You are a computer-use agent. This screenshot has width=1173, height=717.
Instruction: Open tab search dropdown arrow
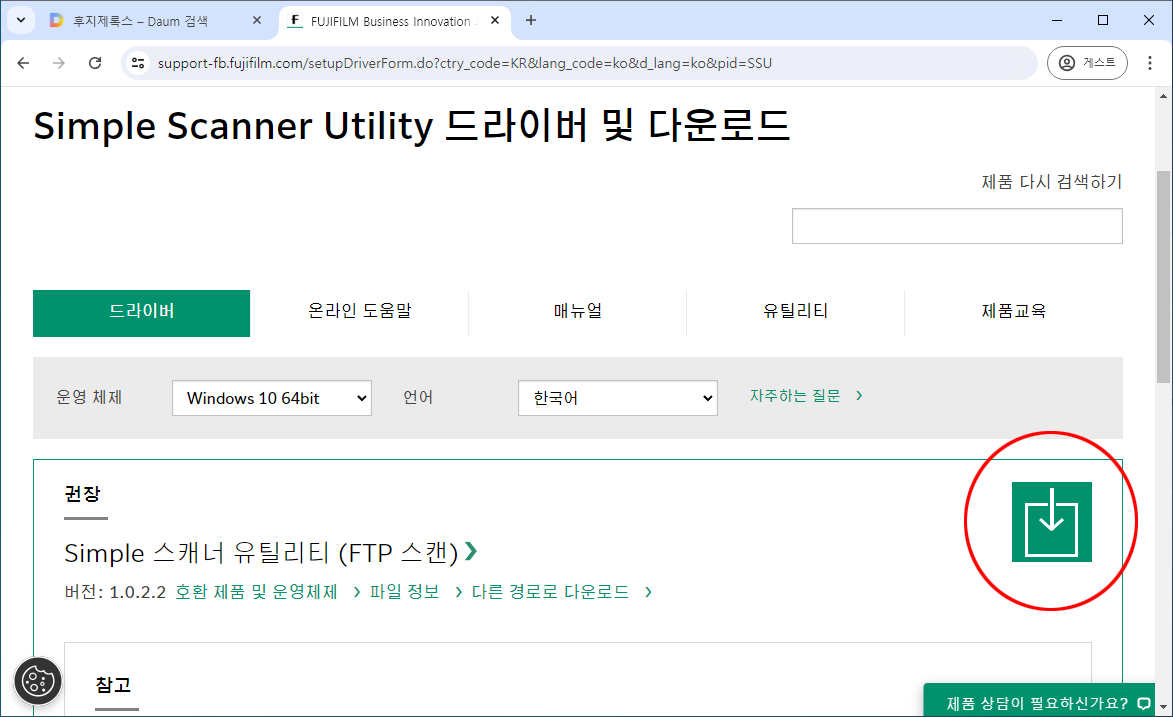[x=21, y=20]
